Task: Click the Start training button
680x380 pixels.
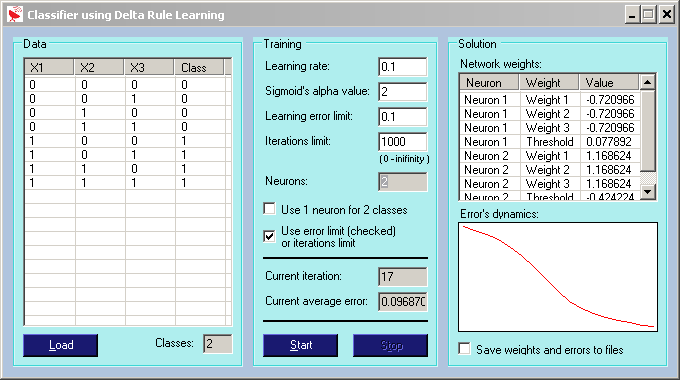Action: click(301, 345)
